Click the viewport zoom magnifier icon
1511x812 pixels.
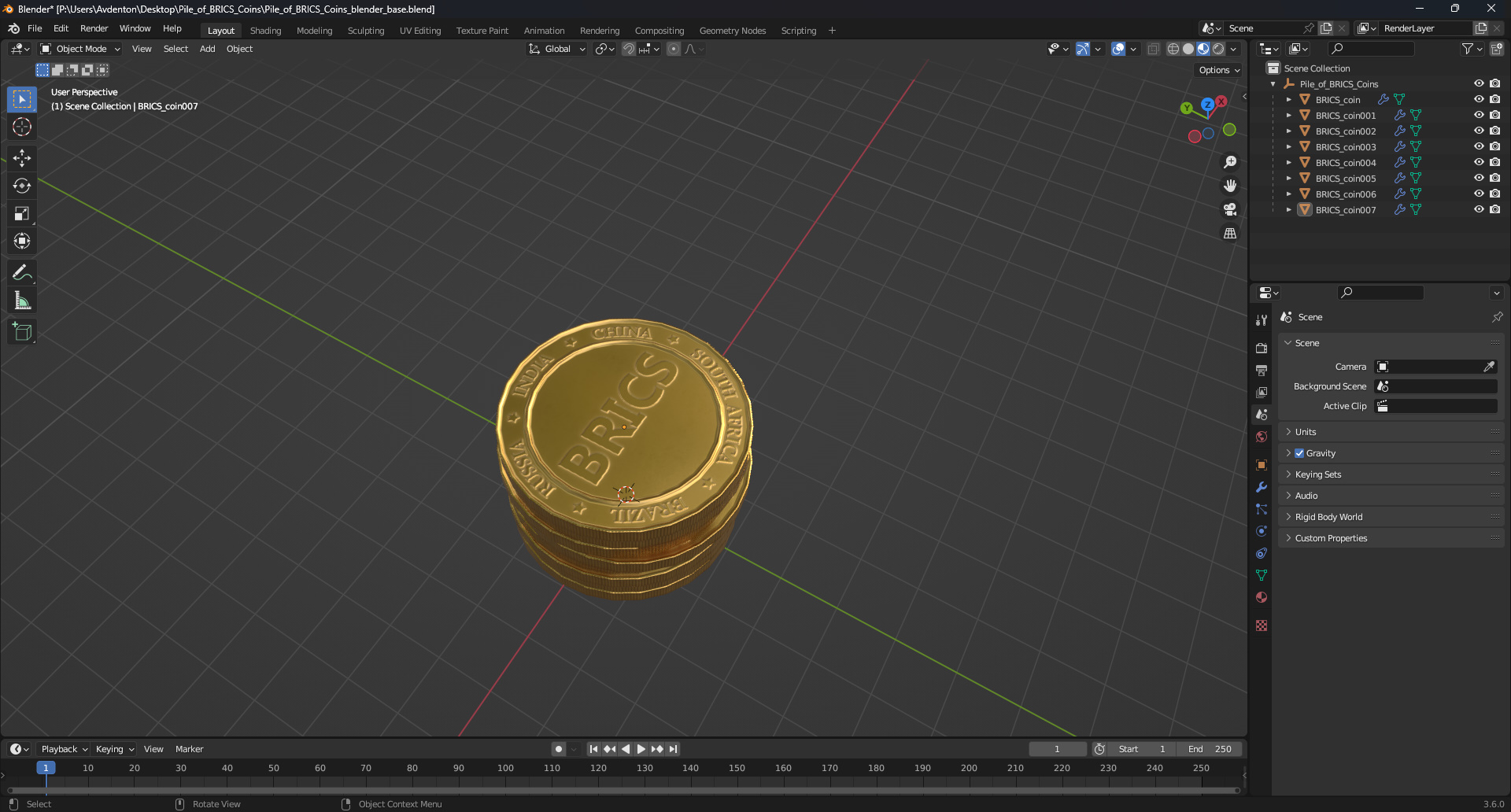point(1229,162)
